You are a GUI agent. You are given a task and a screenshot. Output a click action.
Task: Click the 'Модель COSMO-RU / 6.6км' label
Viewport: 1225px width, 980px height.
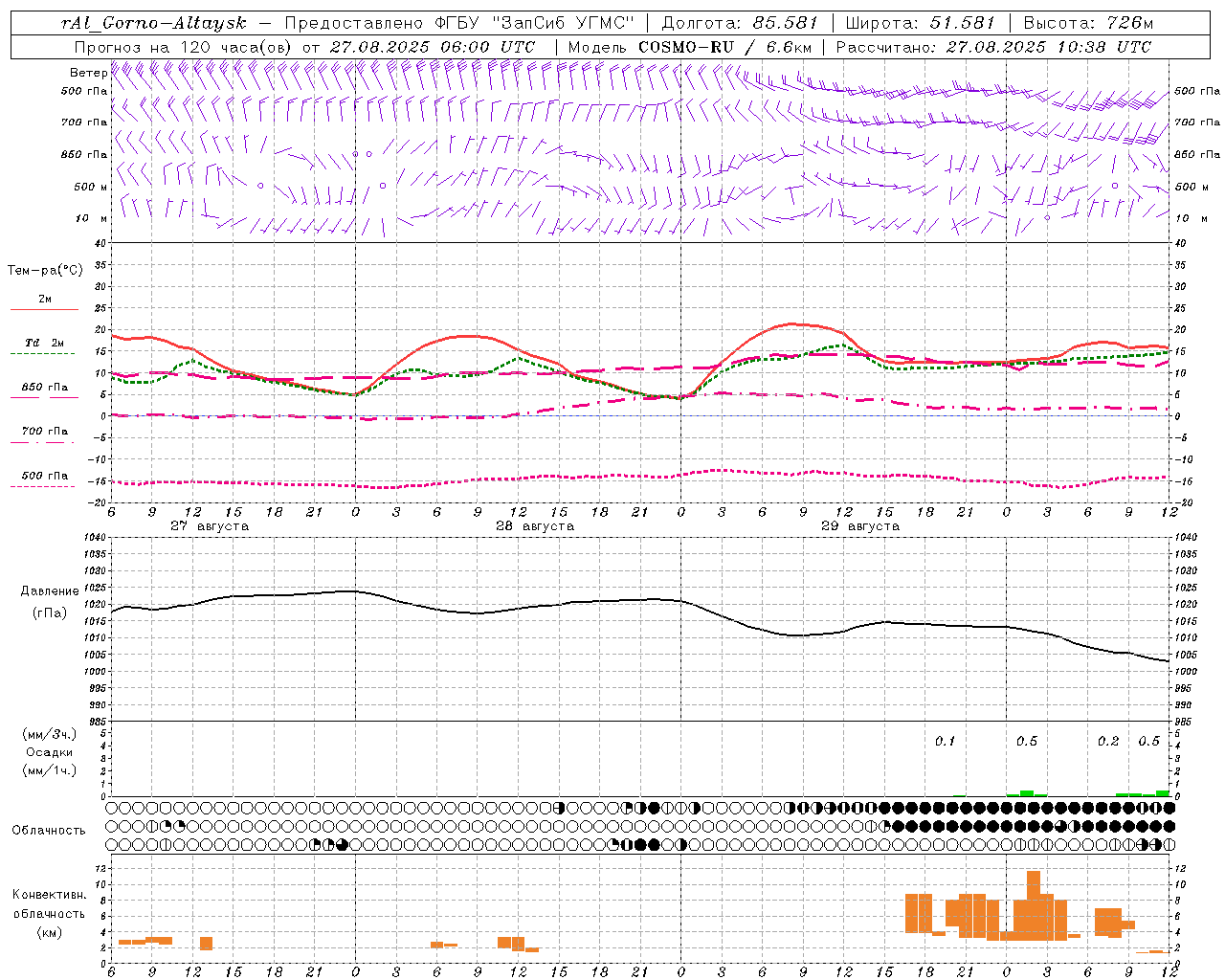(x=690, y=47)
